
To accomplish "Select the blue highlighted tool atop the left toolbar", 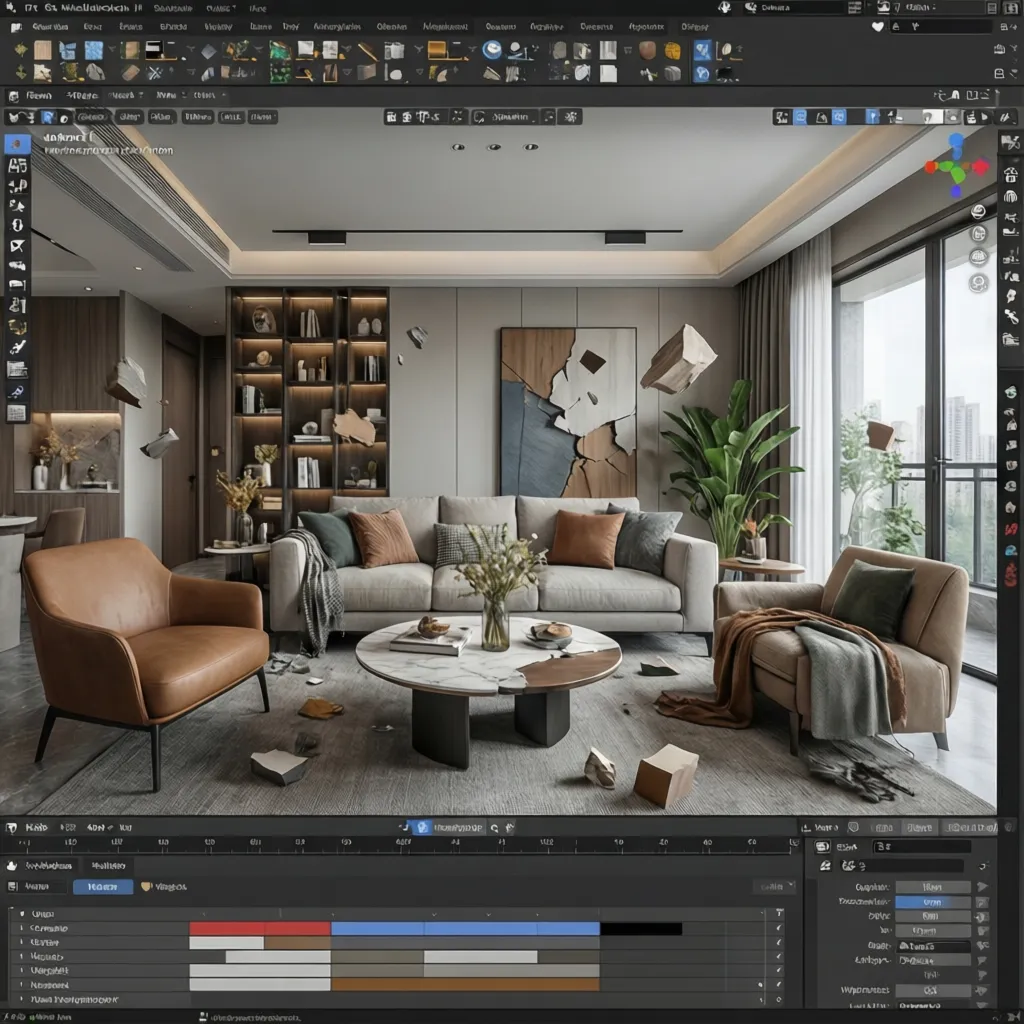I will tap(18, 144).
